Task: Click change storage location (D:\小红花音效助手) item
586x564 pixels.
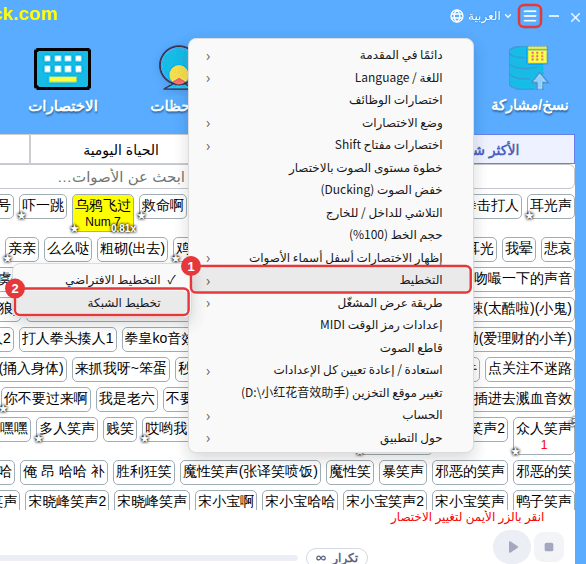Action: pos(331,393)
